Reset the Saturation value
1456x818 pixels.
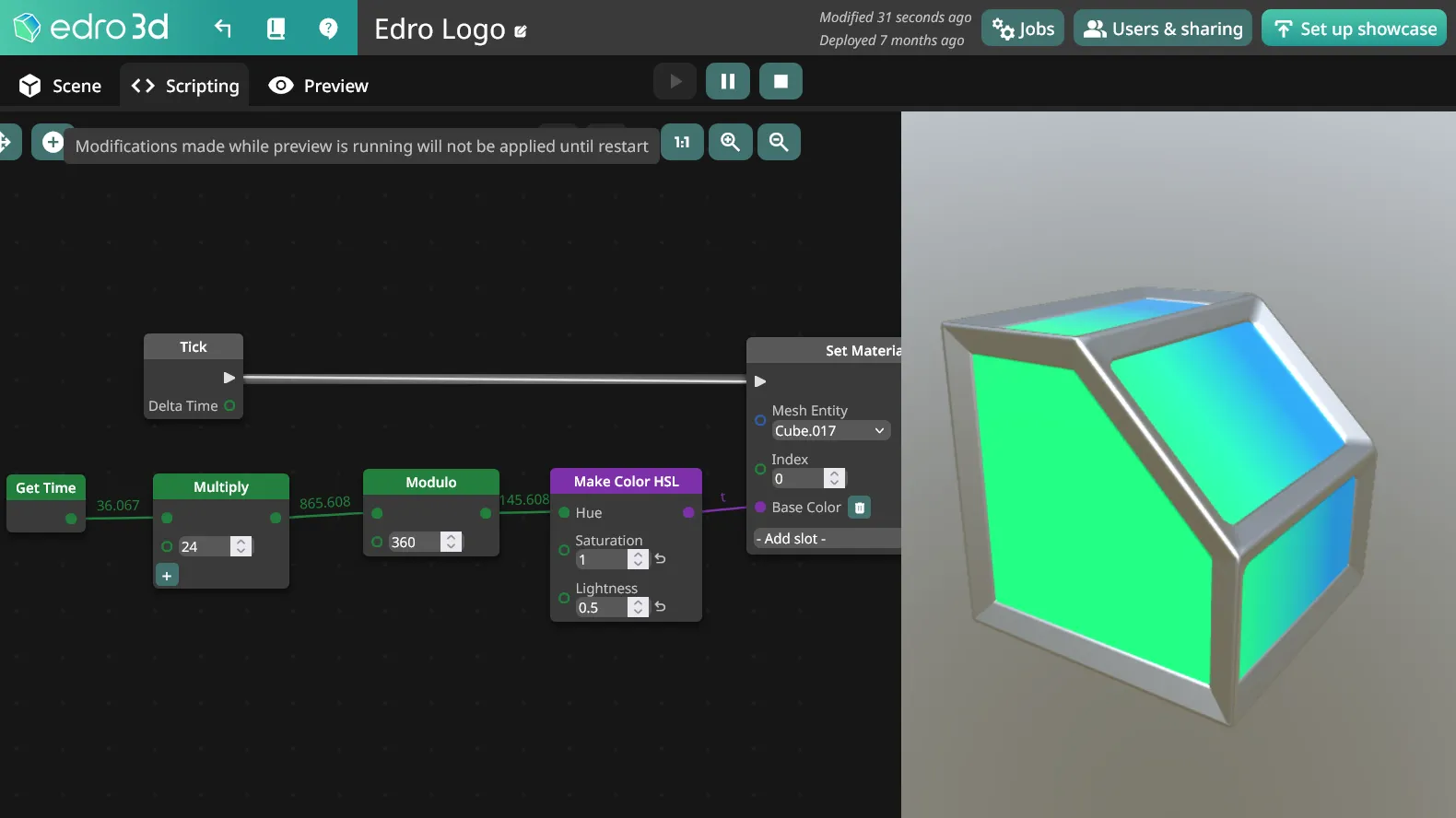coord(660,559)
